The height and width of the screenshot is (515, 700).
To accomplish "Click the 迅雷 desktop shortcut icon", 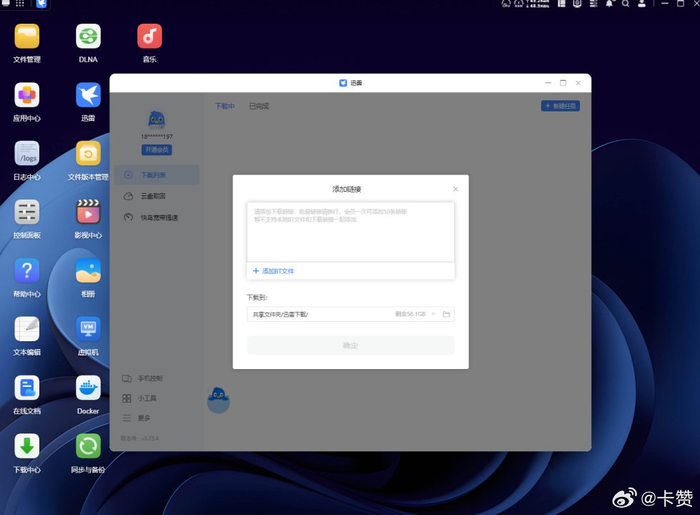I will click(x=88, y=95).
